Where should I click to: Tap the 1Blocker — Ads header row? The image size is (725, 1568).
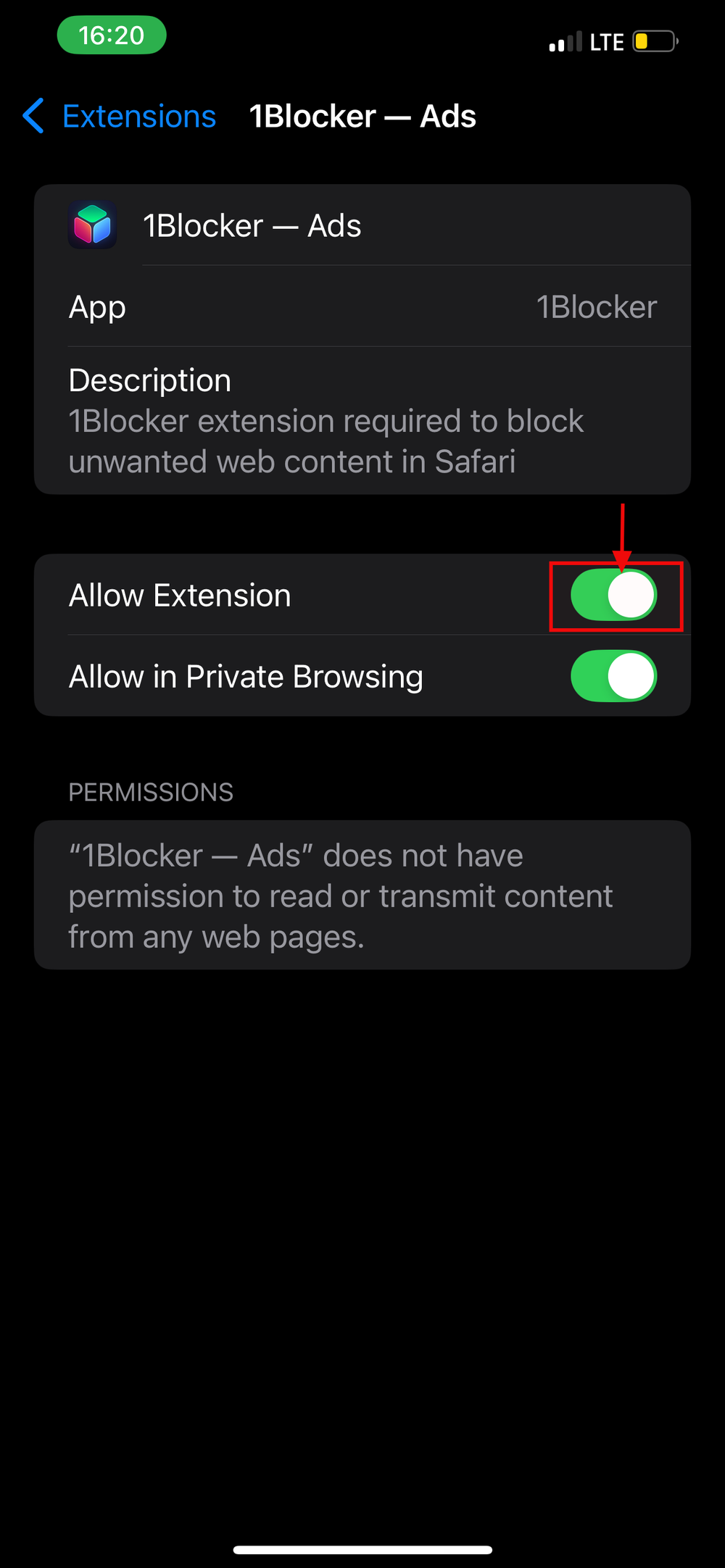362,225
